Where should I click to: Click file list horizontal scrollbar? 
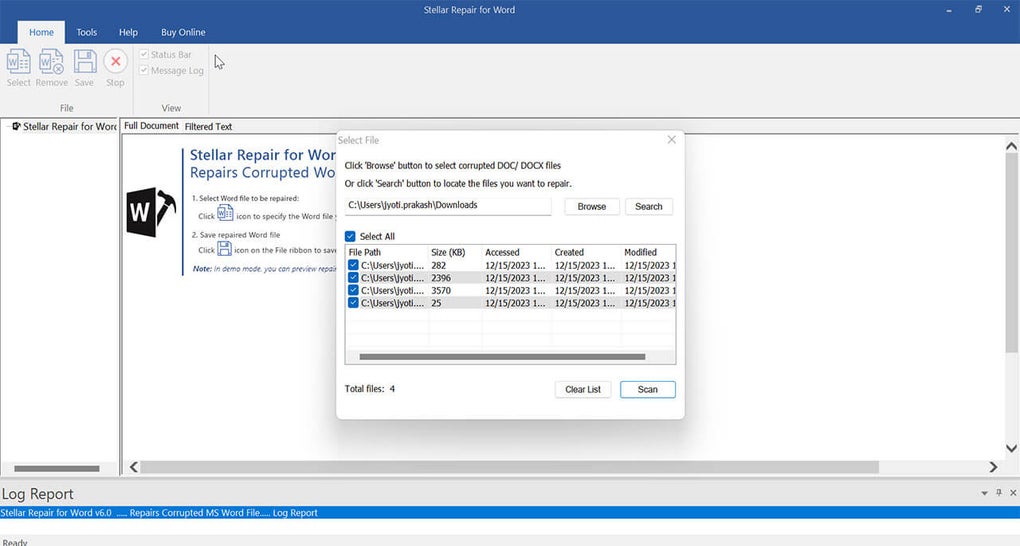(502, 357)
